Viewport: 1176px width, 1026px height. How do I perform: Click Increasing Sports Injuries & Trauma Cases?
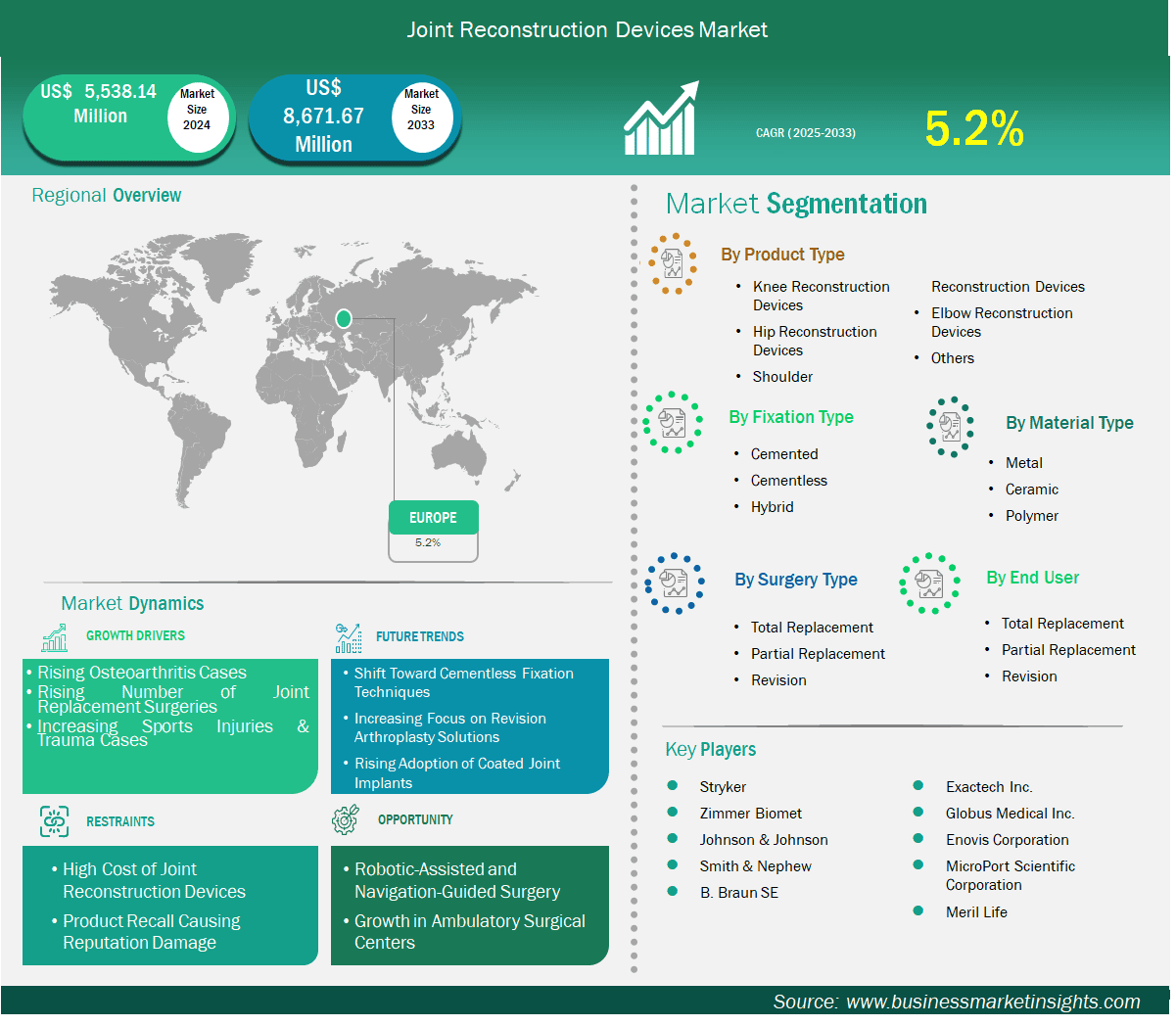[x=173, y=732]
